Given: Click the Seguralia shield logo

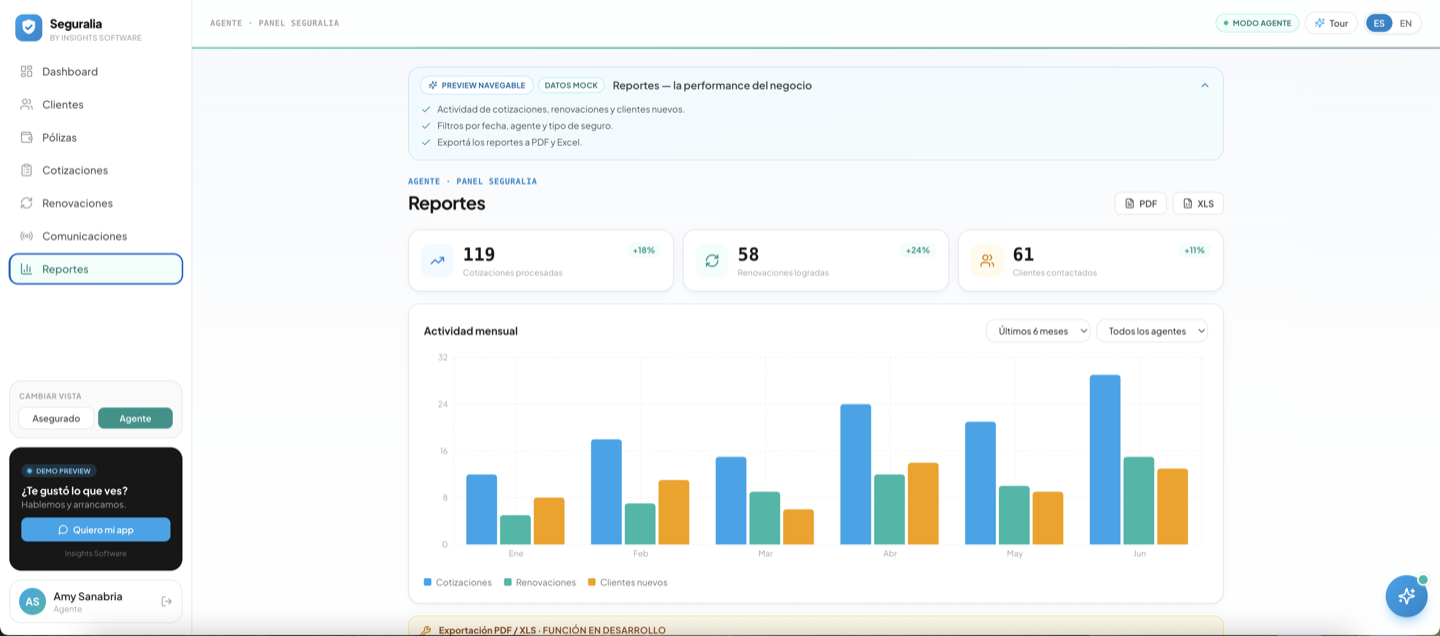Looking at the screenshot, I should (28, 28).
